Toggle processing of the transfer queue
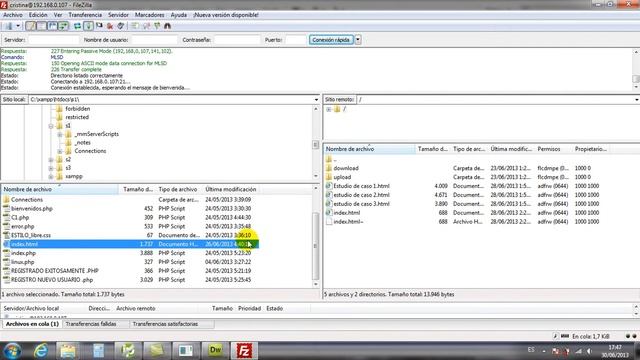This screenshot has width=640, height=360. 88,26
